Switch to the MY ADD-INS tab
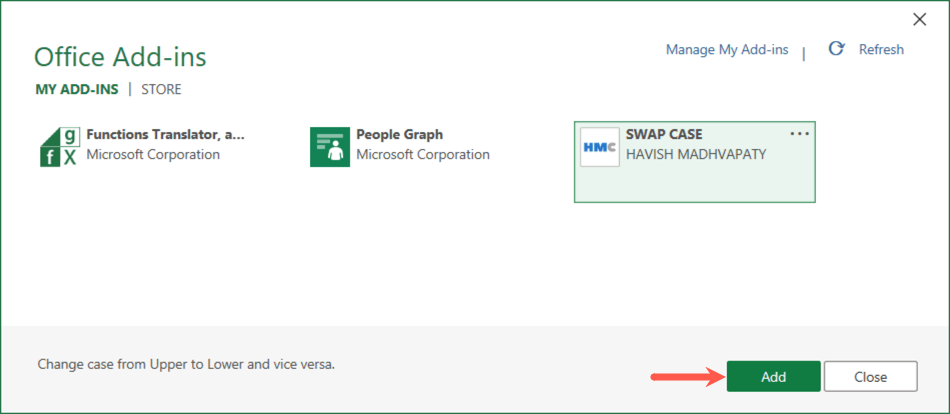 click(x=77, y=89)
